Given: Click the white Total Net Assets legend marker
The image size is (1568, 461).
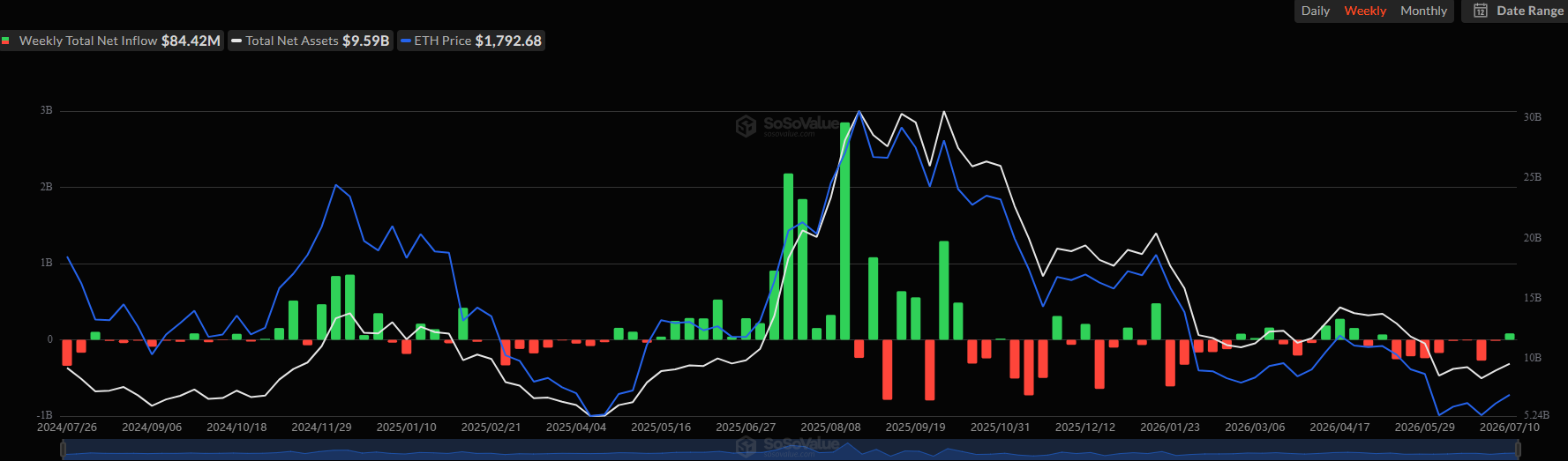Looking at the screenshot, I should coord(236,41).
